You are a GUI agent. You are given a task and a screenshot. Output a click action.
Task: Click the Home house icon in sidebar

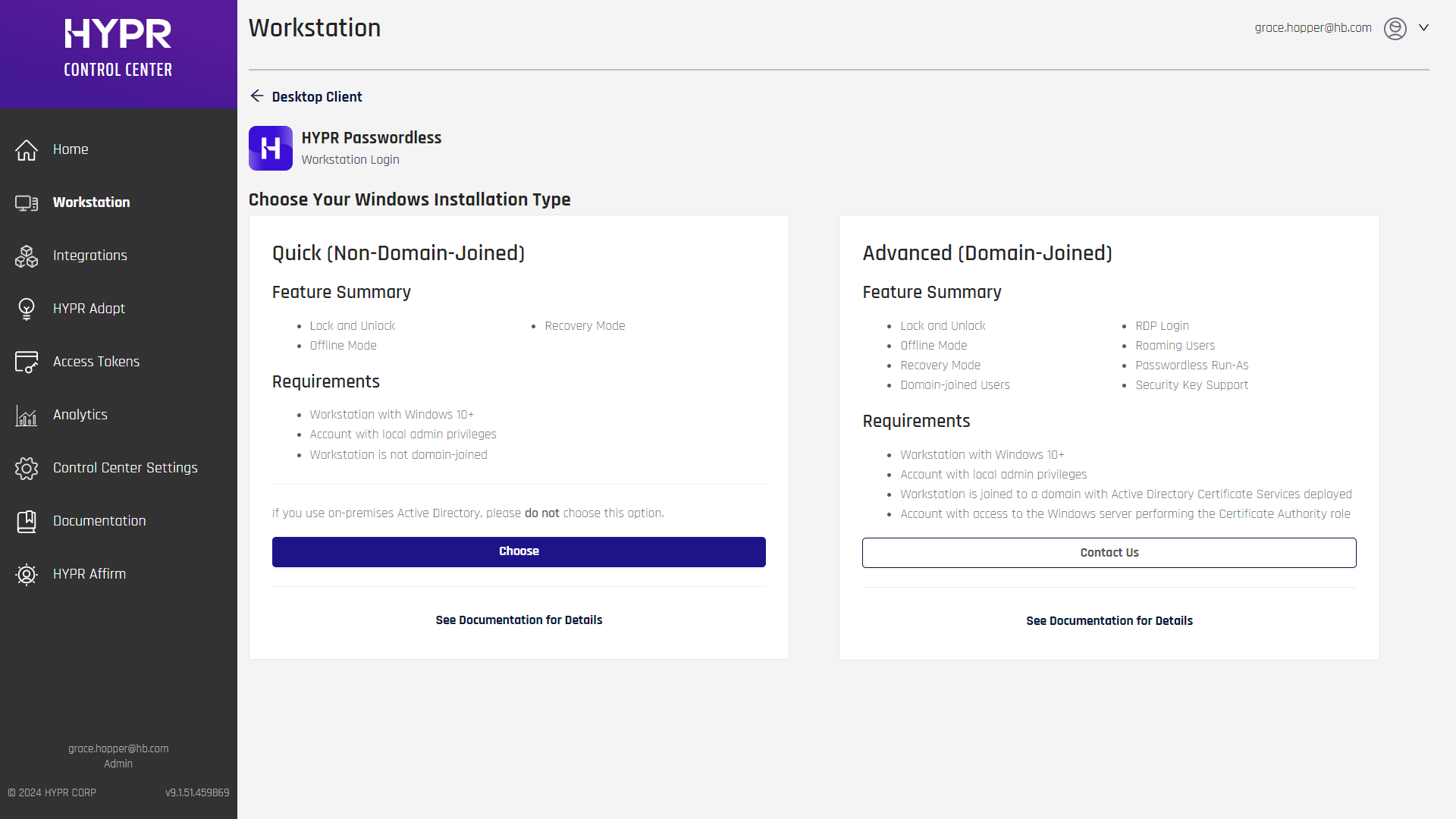pyautogui.click(x=27, y=150)
